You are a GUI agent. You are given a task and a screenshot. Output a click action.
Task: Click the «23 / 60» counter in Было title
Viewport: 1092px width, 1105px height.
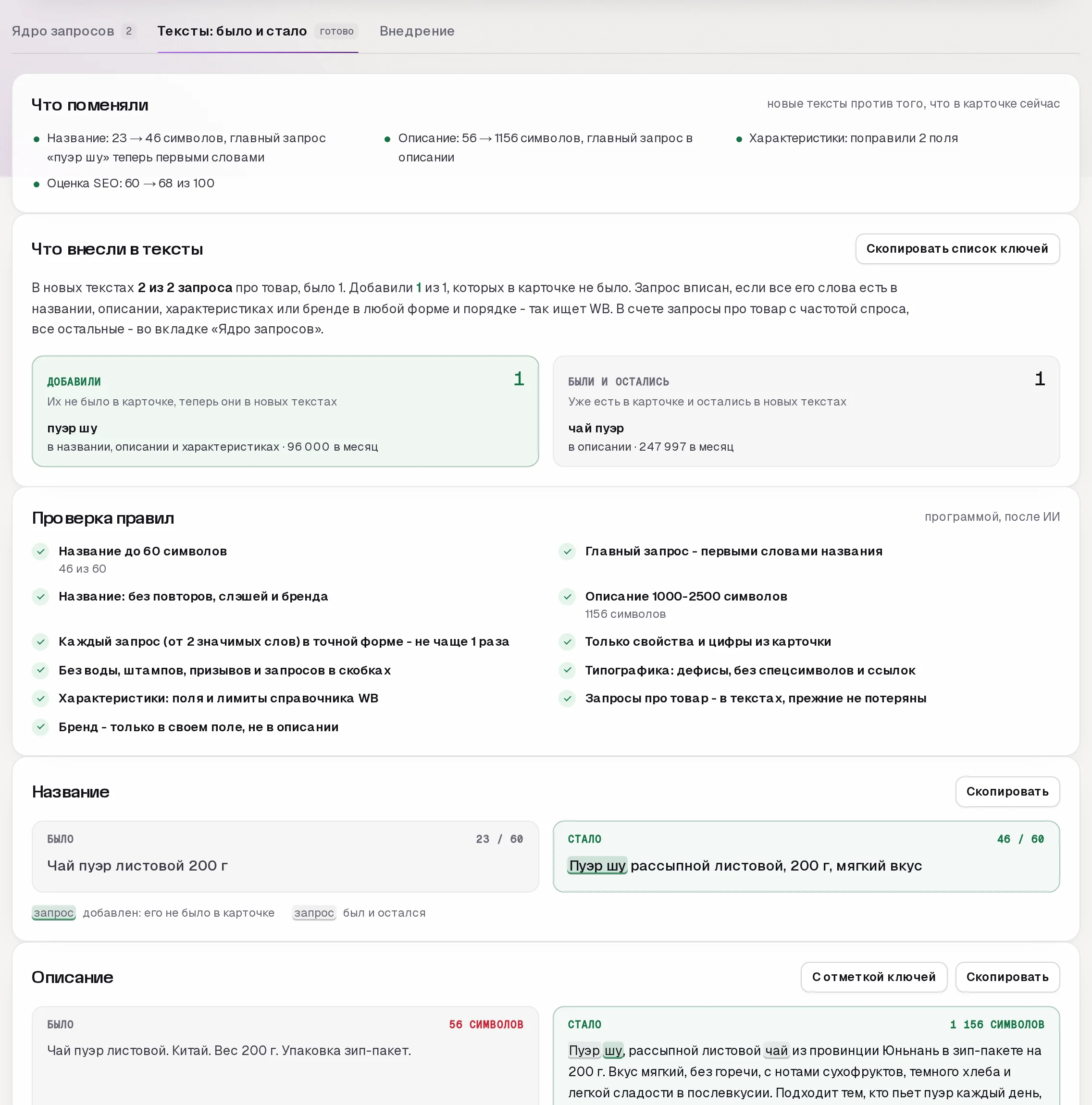click(500, 839)
